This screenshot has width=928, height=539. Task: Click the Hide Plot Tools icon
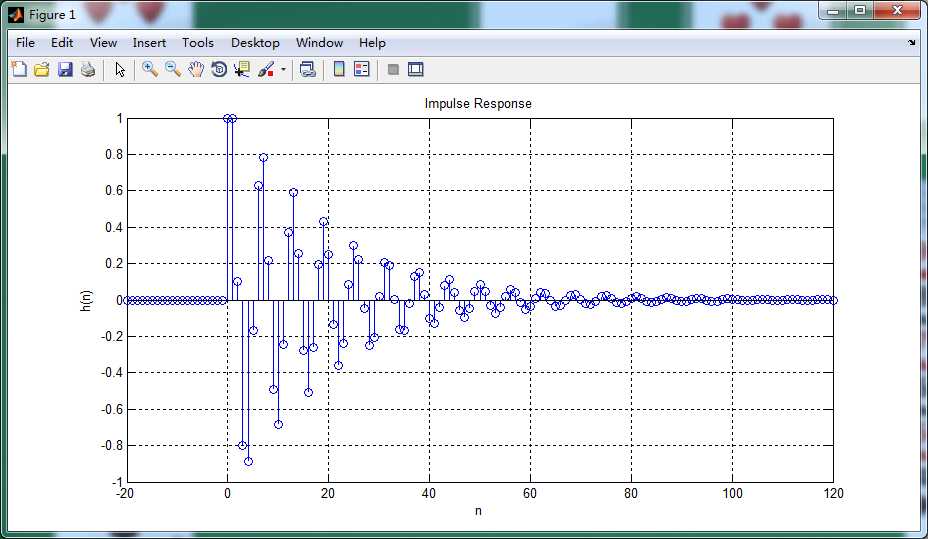coord(393,70)
